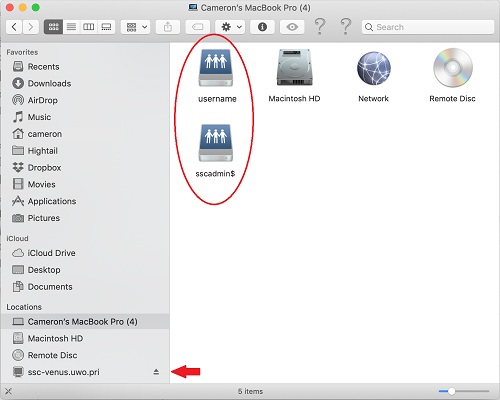Select Macintosh HD in the Locations sidebar
The width and height of the screenshot is (500, 400).
(x=85, y=338)
